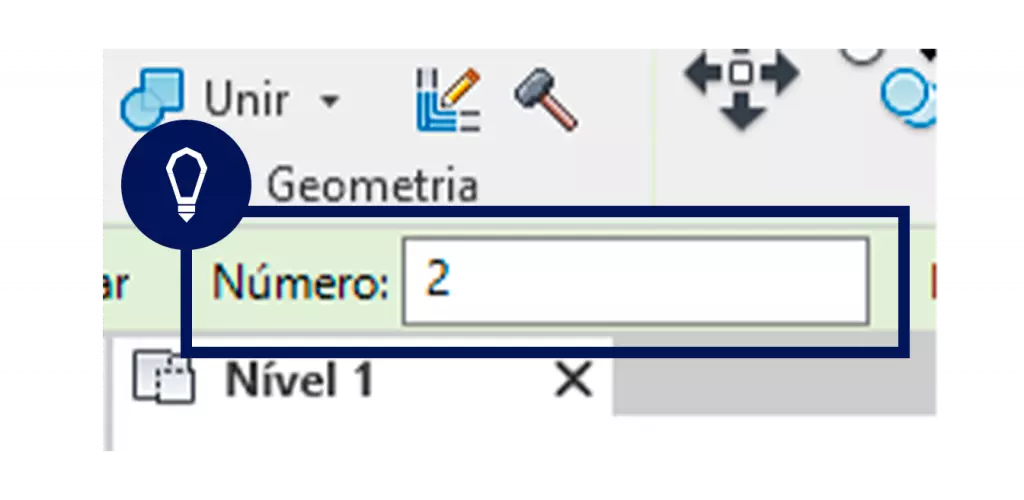
Task: Click into the Número input field
Action: coord(635,281)
